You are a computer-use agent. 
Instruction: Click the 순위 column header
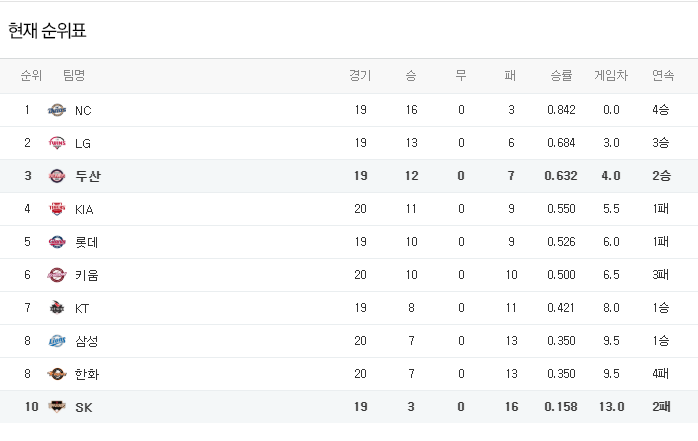click(31, 75)
